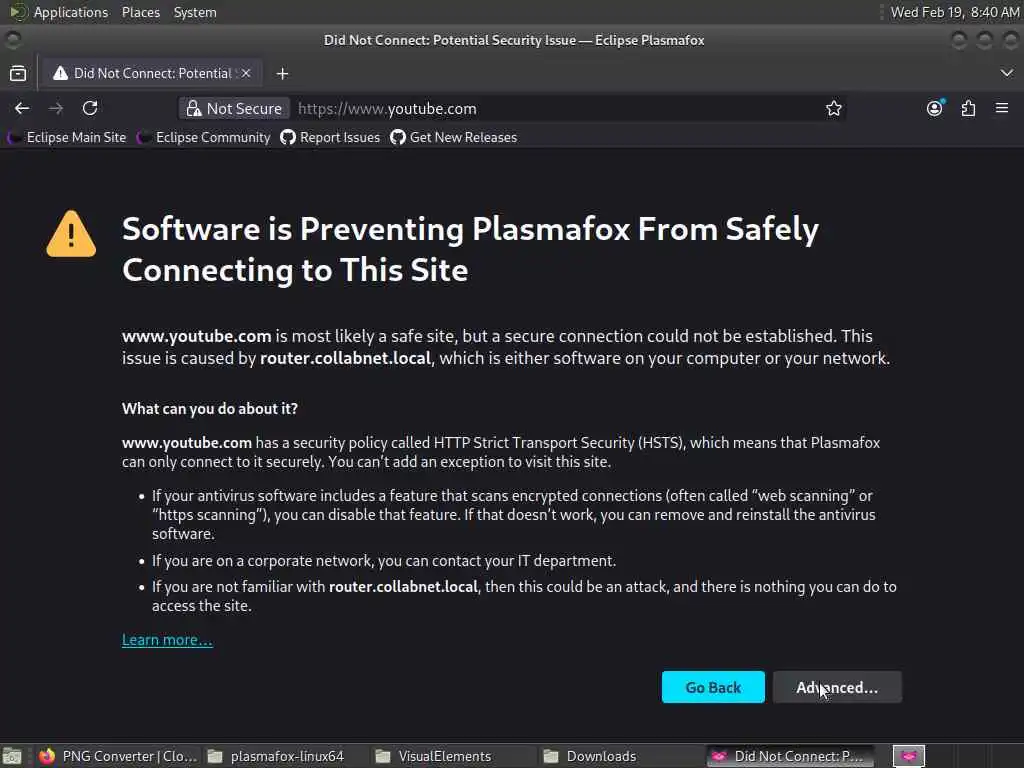Click the clock showing Wed Feb 19
The width and height of the screenshot is (1024, 768).
[x=955, y=12]
